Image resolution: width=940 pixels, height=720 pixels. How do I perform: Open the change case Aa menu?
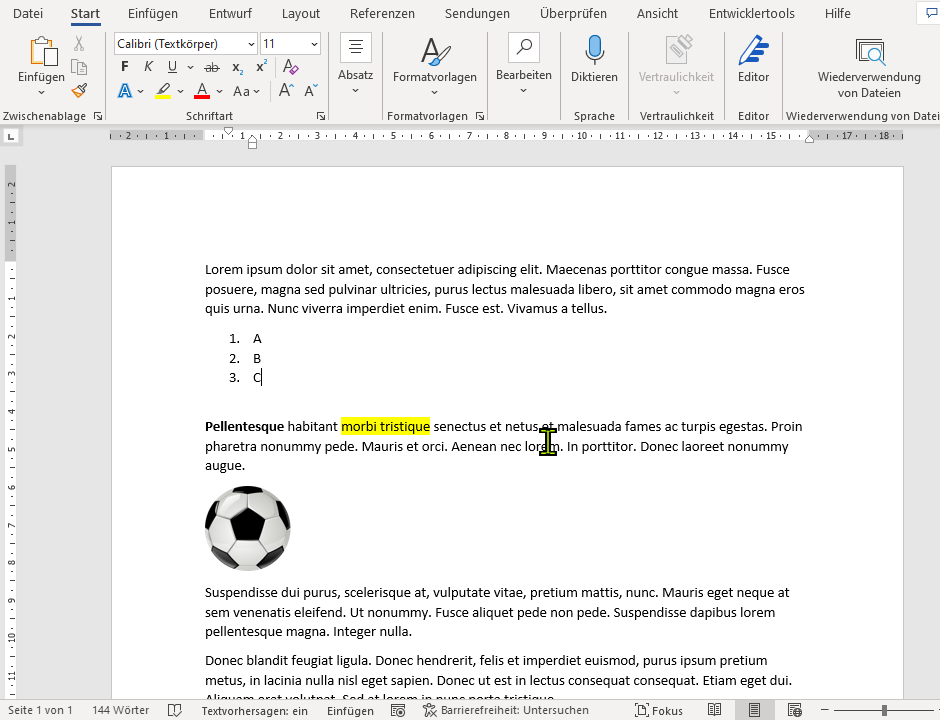[x=246, y=91]
